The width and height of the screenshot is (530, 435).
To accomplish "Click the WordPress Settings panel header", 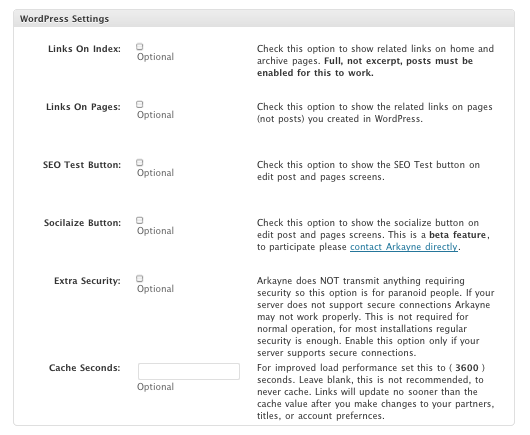I will tap(264, 19).
